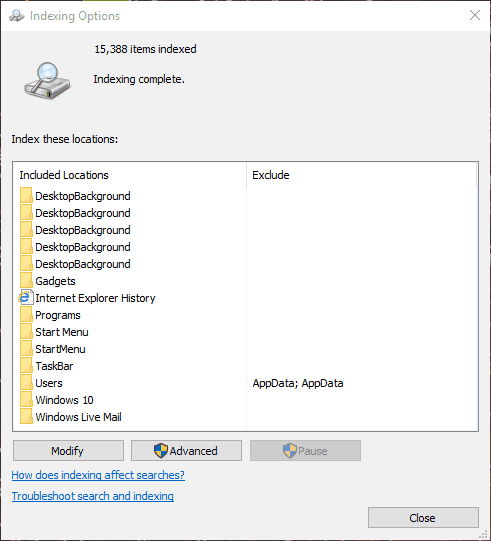This screenshot has width=491, height=541.
Task: Click the "Exclude" column header
Action: (271, 175)
